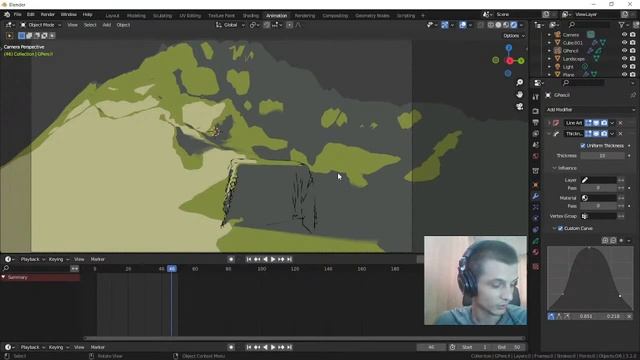Click the Layer influence field
Image resolution: width=640 pixels, height=360 pixels.
point(599,180)
